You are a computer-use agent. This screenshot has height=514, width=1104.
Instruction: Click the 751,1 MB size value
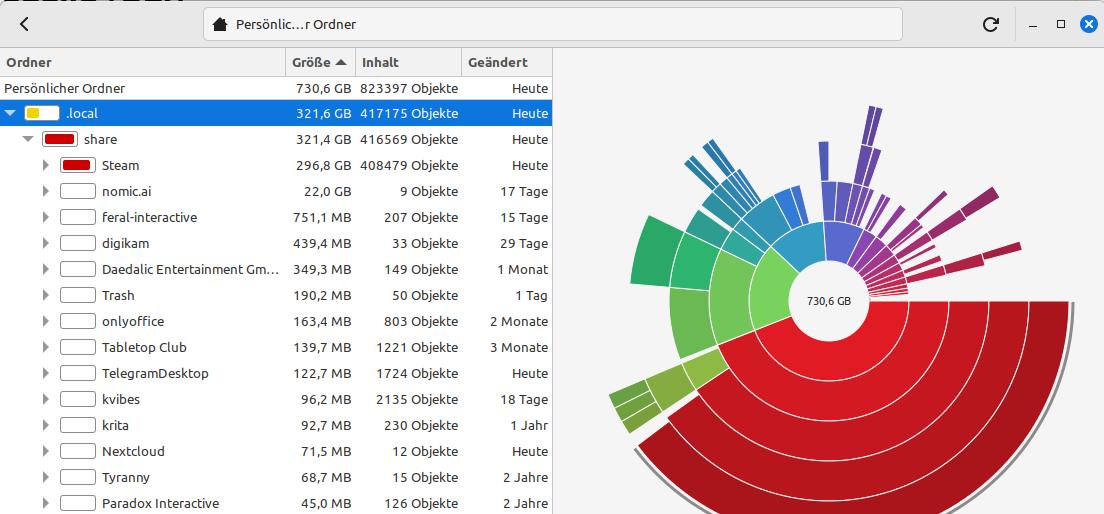tap(322, 218)
